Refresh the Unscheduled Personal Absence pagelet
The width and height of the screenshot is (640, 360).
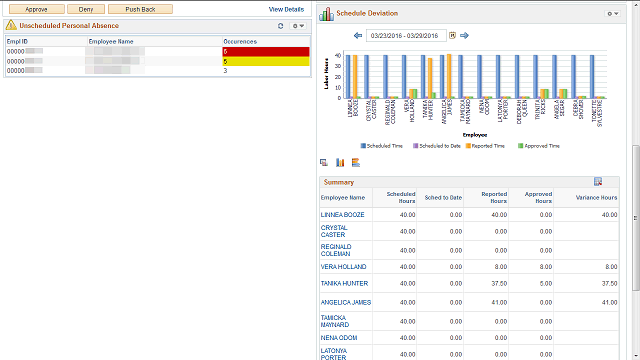tap(280, 26)
